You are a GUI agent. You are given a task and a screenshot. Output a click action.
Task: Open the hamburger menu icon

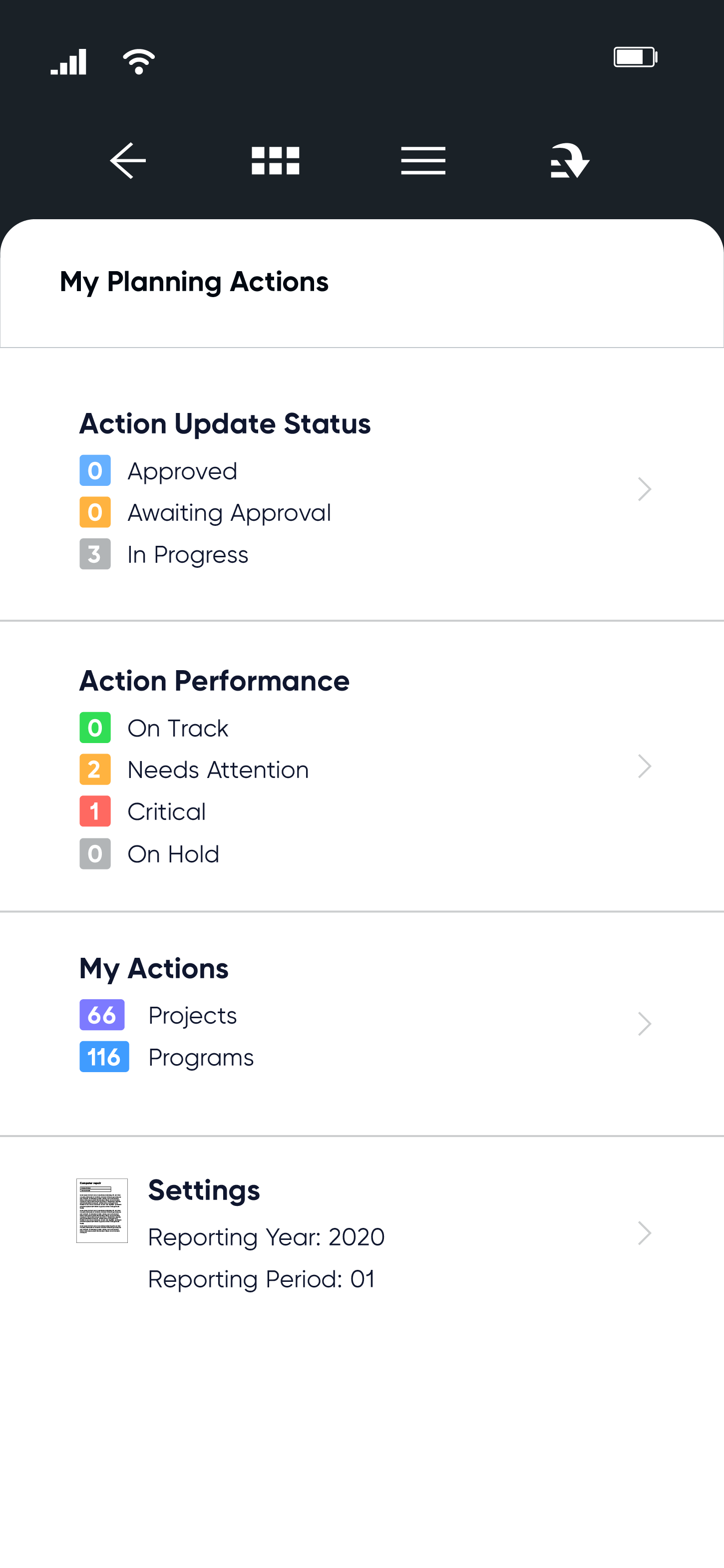pos(423,161)
